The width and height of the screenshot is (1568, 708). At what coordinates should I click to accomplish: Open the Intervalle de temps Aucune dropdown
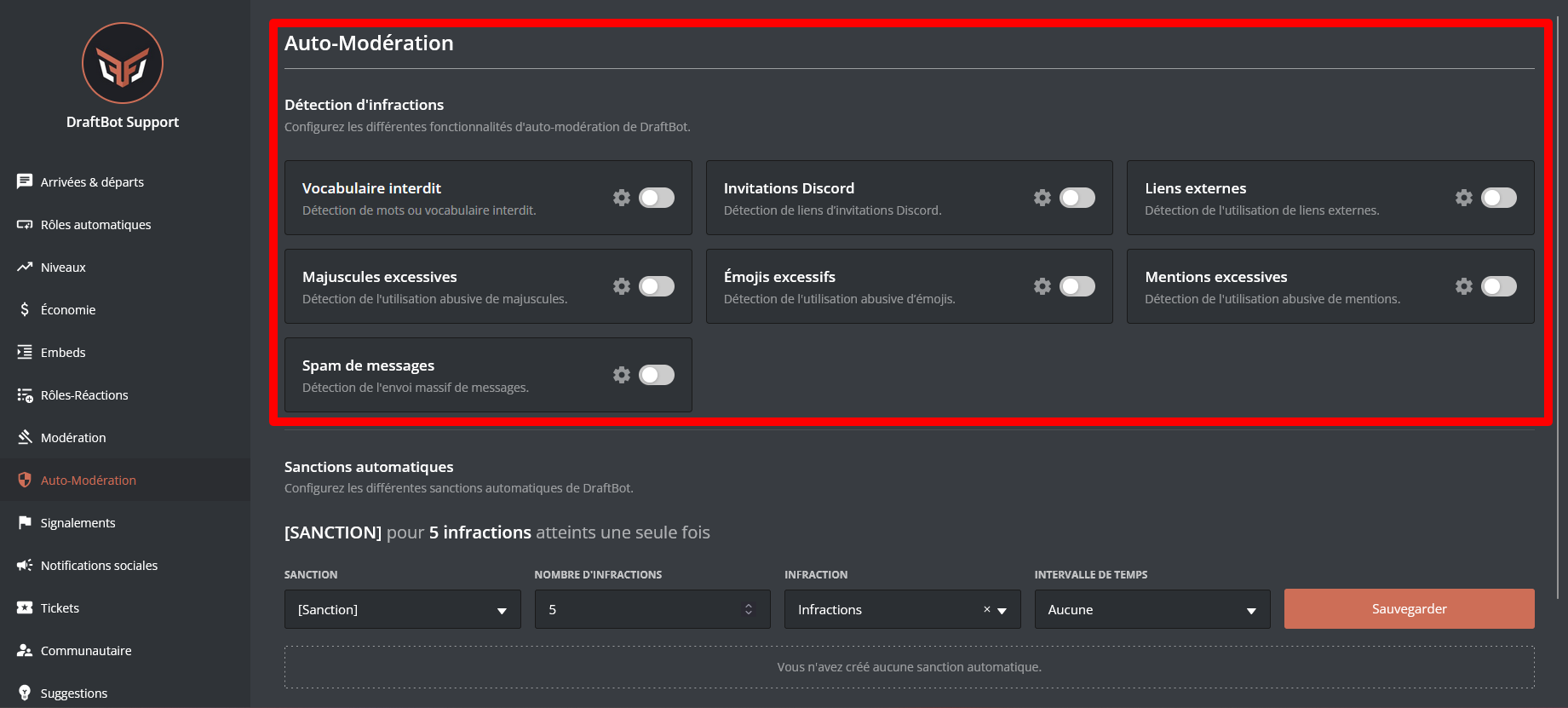click(x=1152, y=609)
